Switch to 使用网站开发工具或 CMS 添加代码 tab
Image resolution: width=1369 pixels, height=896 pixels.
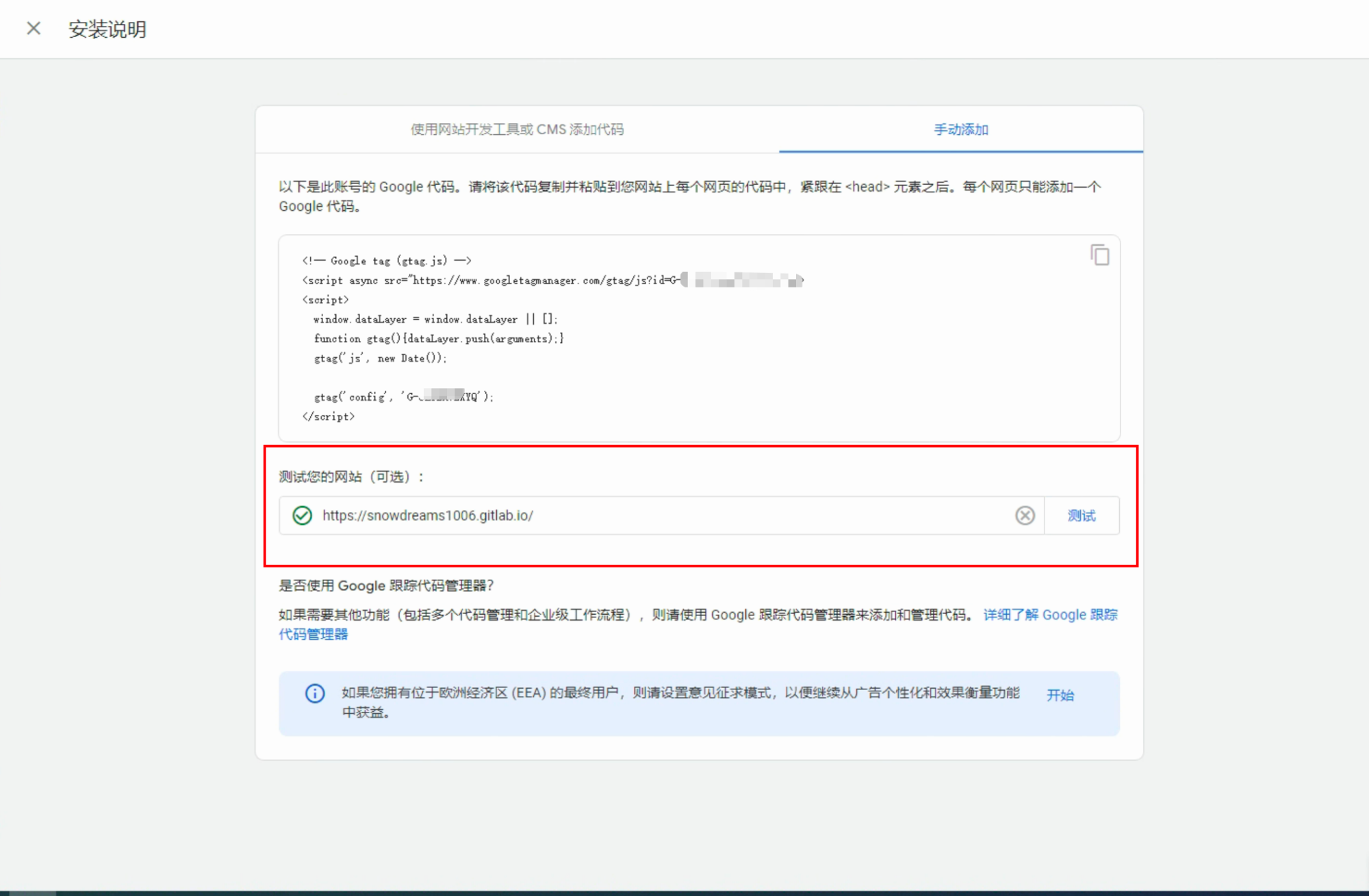pos(517,129)
